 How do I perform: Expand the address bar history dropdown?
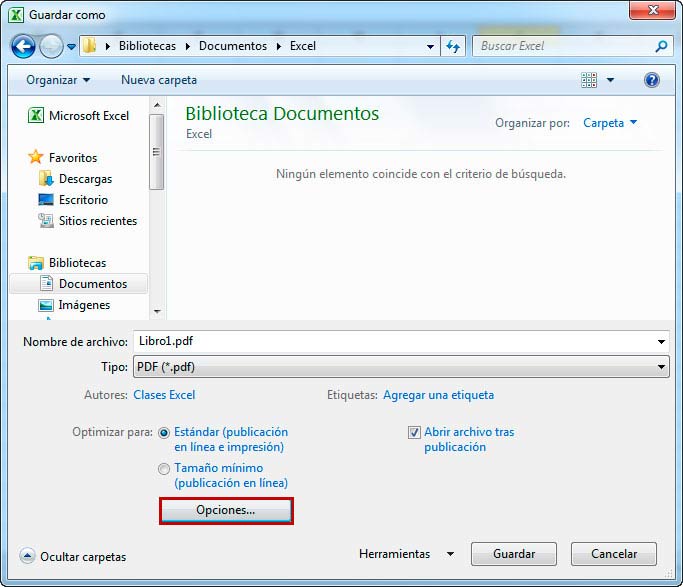point(430,46)
